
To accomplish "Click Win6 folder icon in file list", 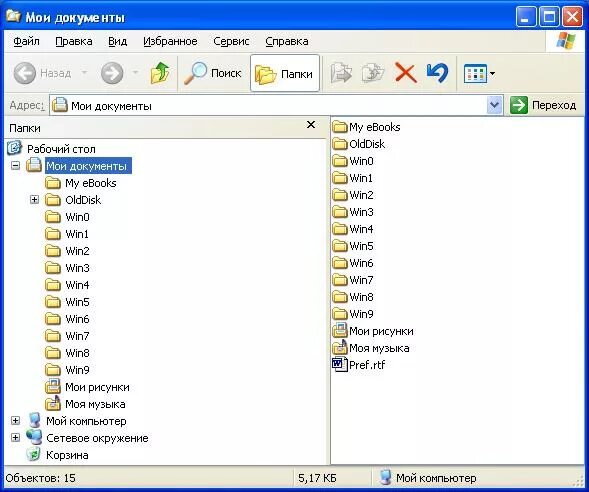I will click(x=340, y=263).
